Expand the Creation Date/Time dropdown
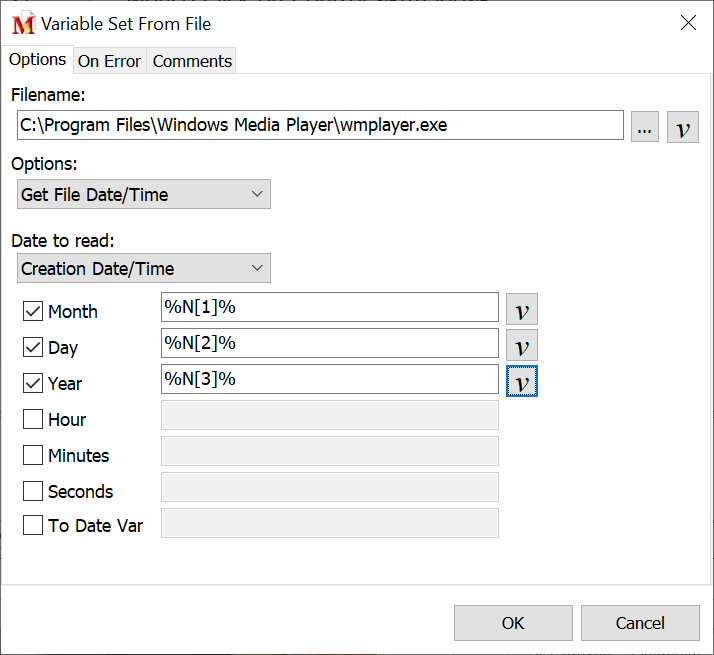Viewport: 714px width, 655px height. [x=144, y=268]
